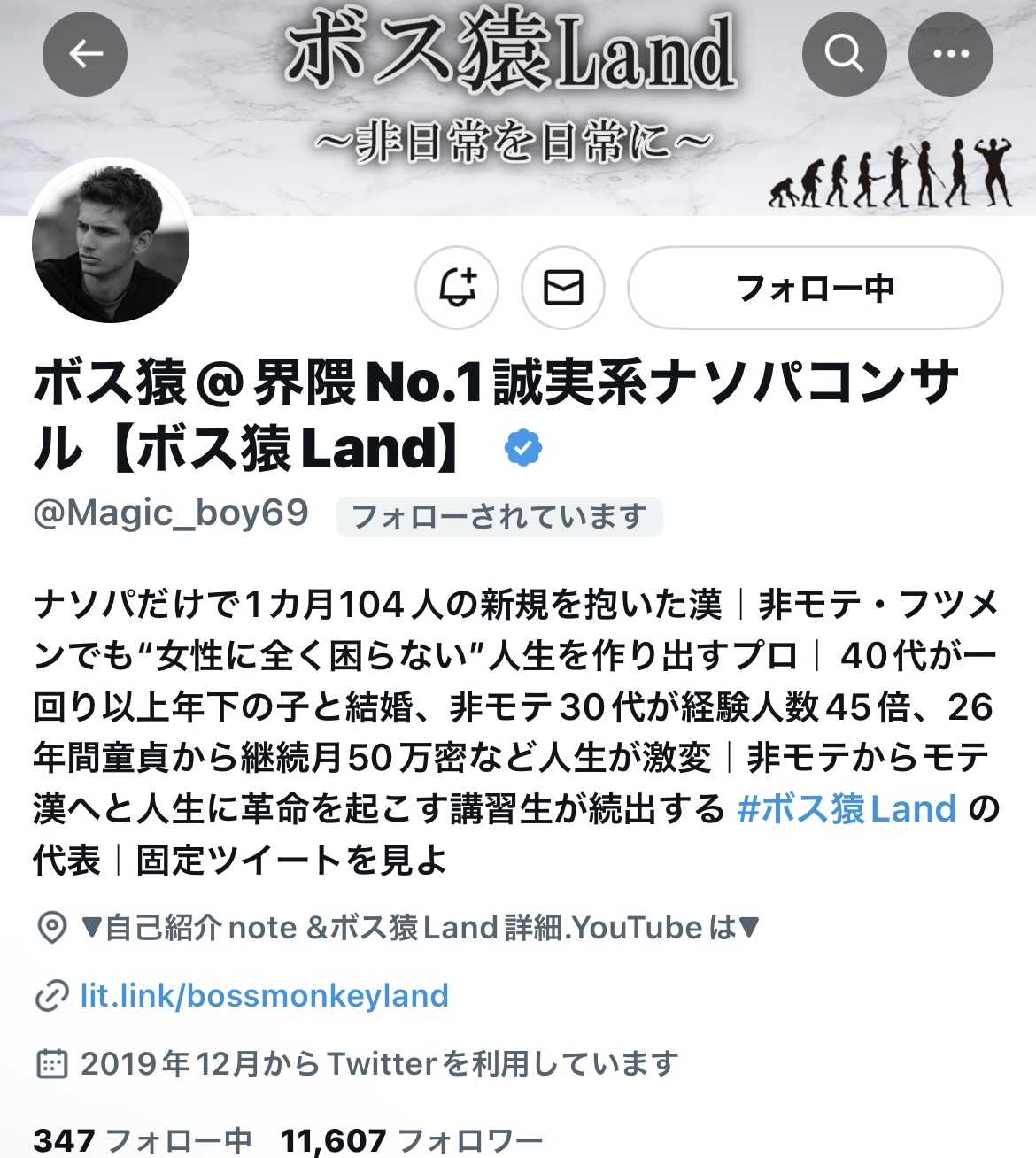View the 11,607 フォロワー followers list
Image resolution: width=1036 pixels, height=1158 pixels.
(x=412, y=1140)
